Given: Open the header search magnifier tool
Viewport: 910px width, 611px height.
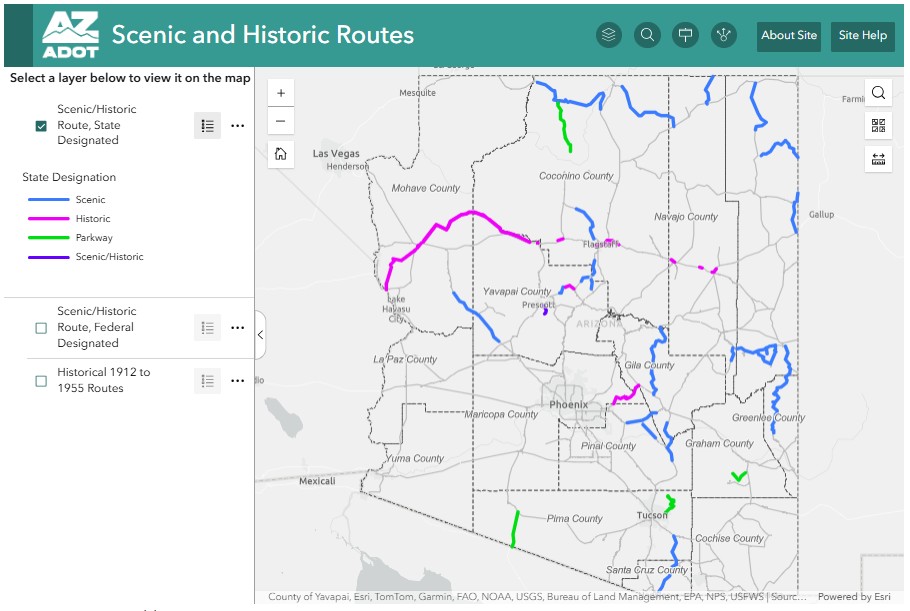Looking at the screenshot, I should click(647, 35).
